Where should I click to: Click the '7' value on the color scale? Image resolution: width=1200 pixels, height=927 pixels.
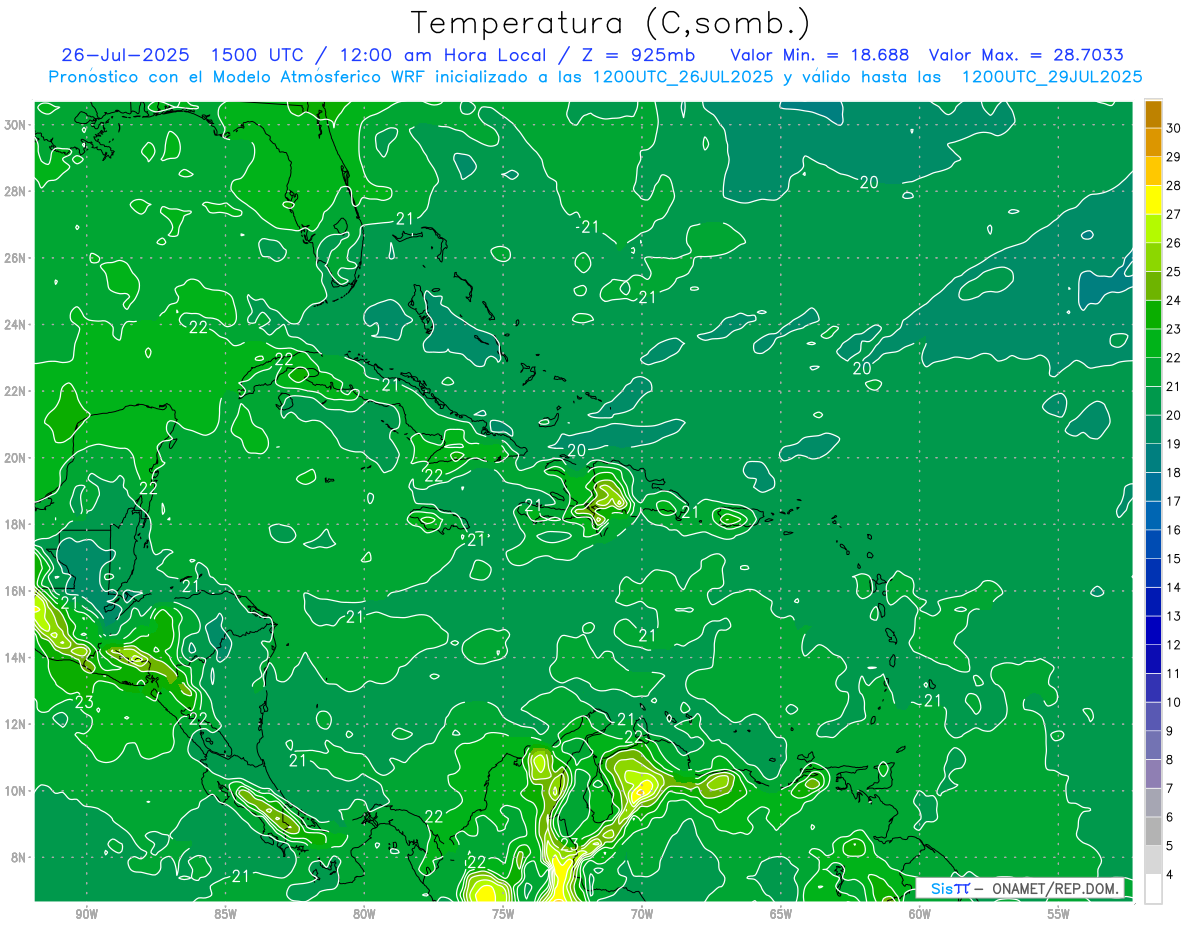coord(1171,789)
